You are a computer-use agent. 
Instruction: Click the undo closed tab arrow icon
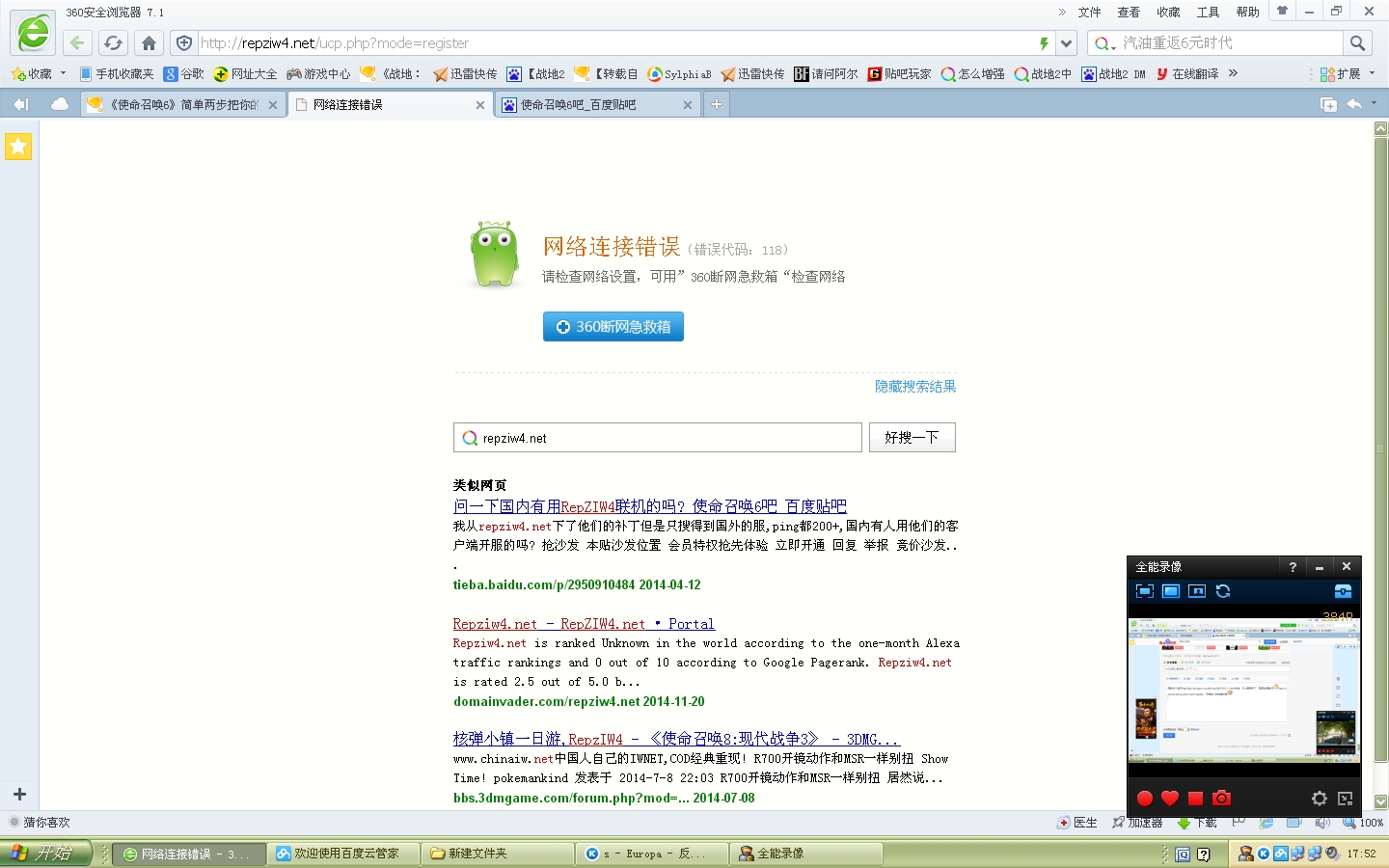(1354, 104)
